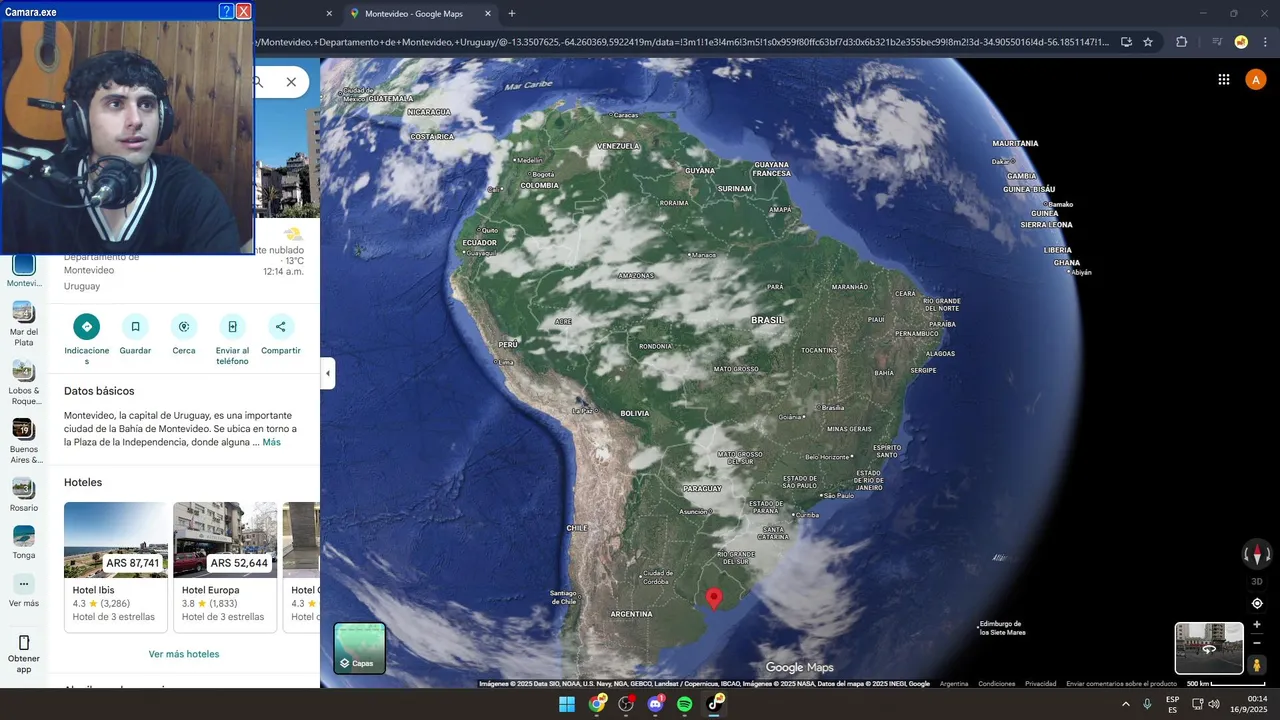Click the ESP ES language indicator
Screen dimensions: 1280x720
click(x=1172, y=704)
